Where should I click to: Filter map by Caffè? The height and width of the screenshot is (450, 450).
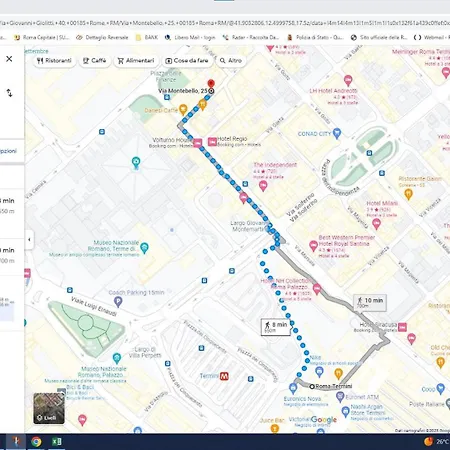(x=94, y=61)
